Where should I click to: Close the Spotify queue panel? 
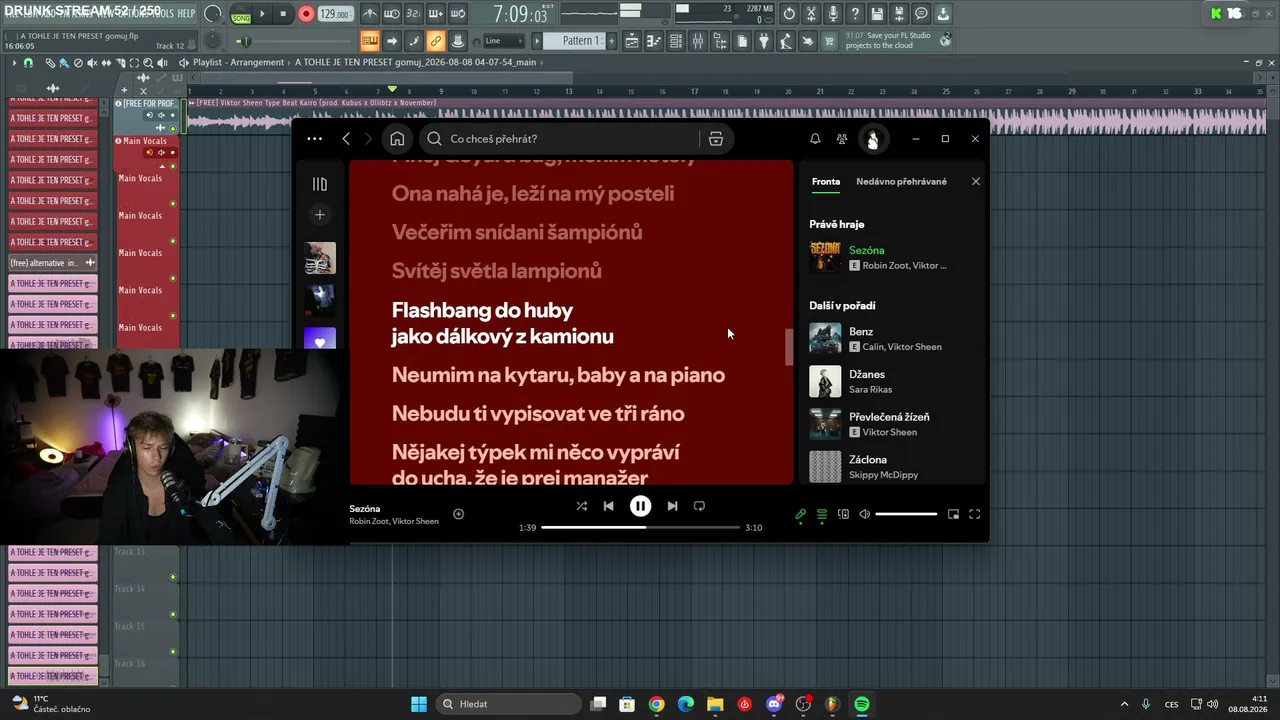point(976,182)
